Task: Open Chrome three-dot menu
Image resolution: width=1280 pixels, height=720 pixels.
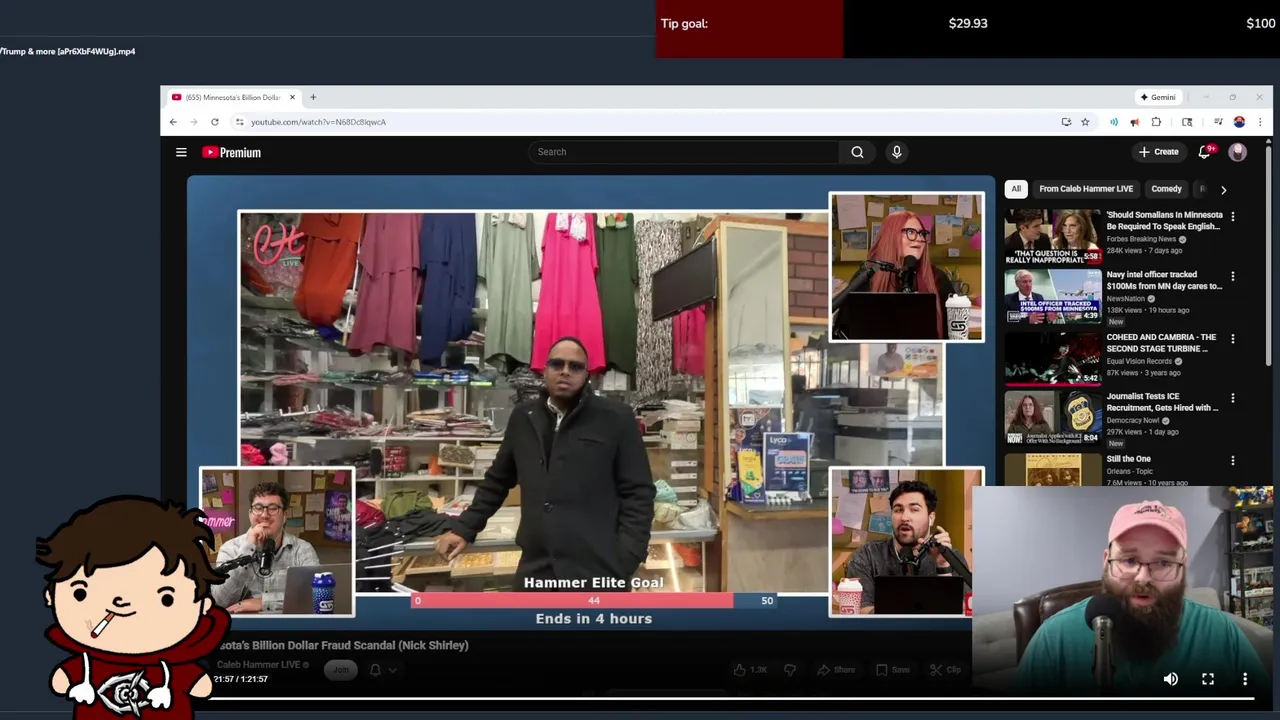Action: (x=1260, y=122)
